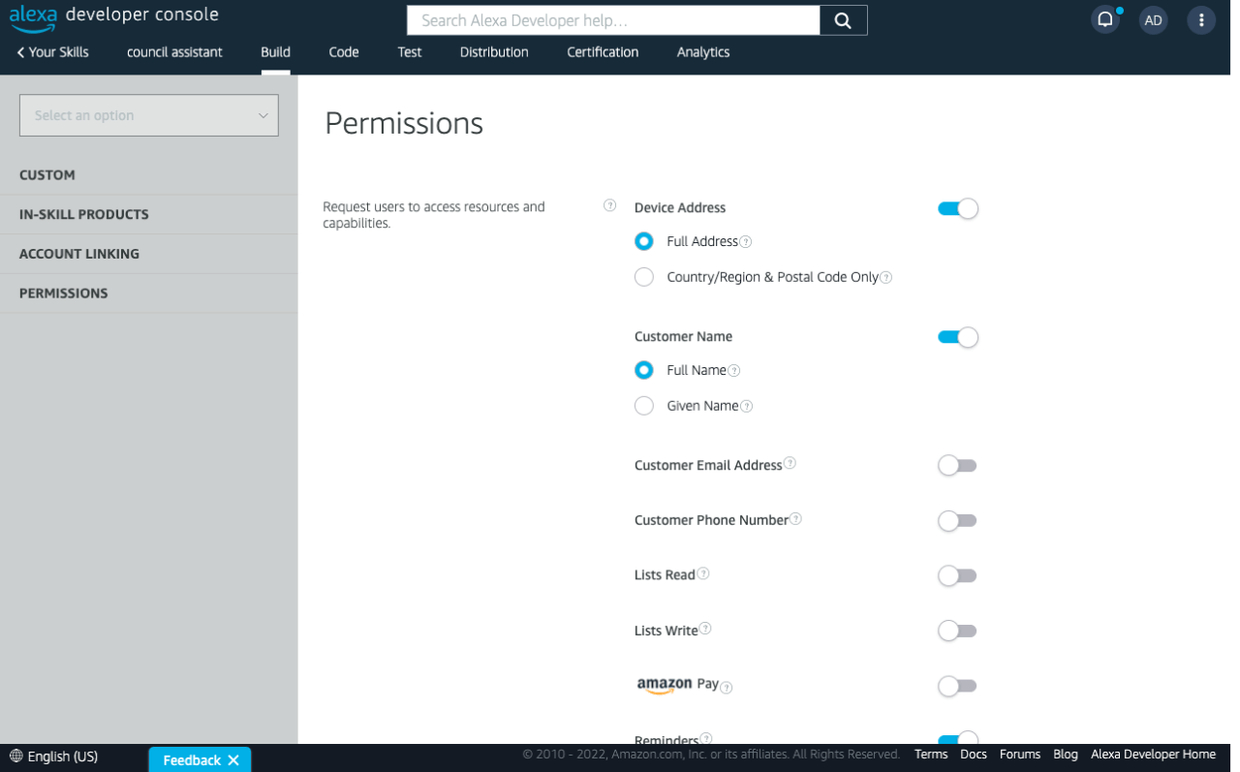1240x772 pixels.
Task: Switch to the Test tab
Action: tap(410, 52)
